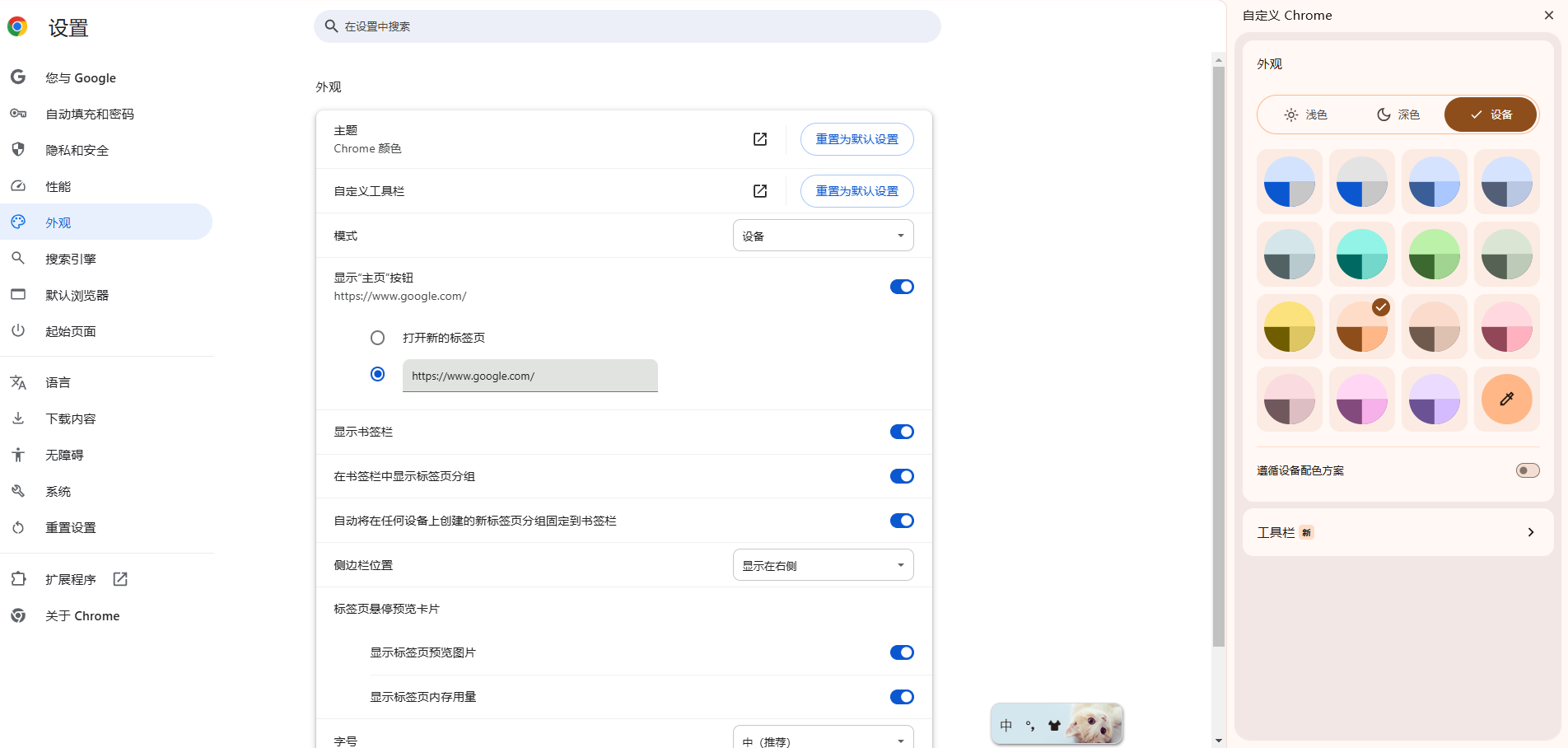Click the download icon for 下载内容
The height and width of the screenshot is (748, 1568).
click(x=18, y=418)
